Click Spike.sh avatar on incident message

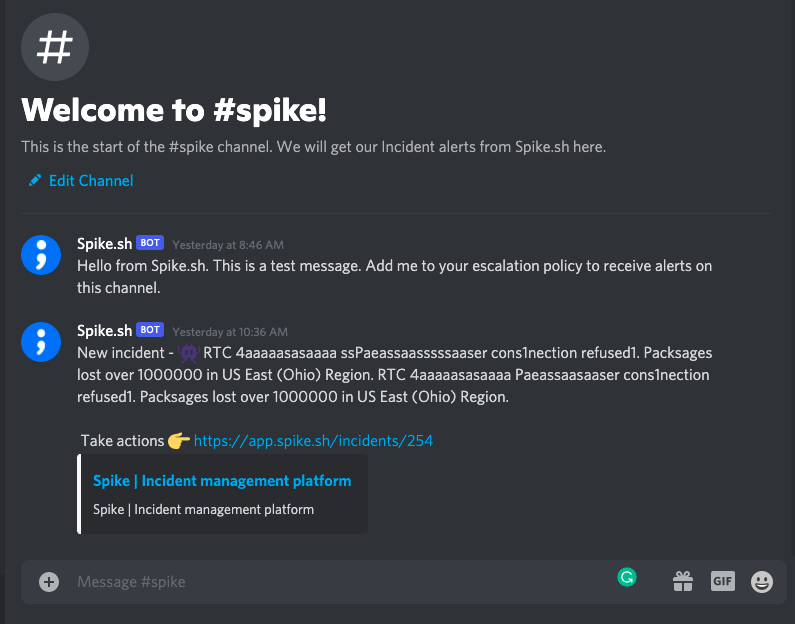click(x=41, y=342)
